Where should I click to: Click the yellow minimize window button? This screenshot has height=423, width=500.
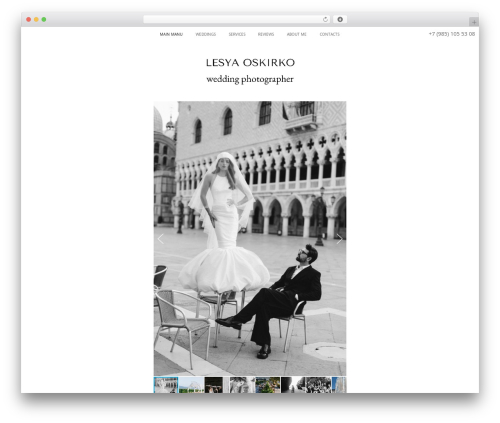click(36, 20)
